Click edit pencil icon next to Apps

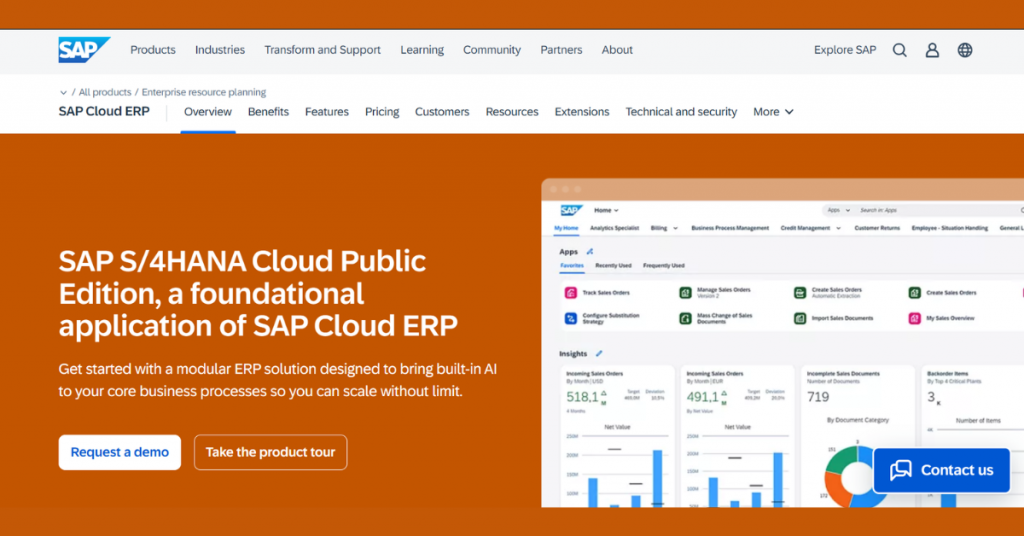[590, 251]
